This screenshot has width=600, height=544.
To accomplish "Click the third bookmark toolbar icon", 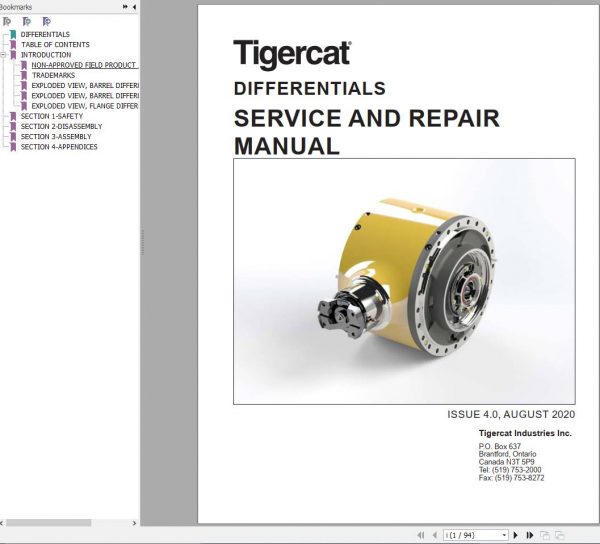I will click(x=46, y=21).
